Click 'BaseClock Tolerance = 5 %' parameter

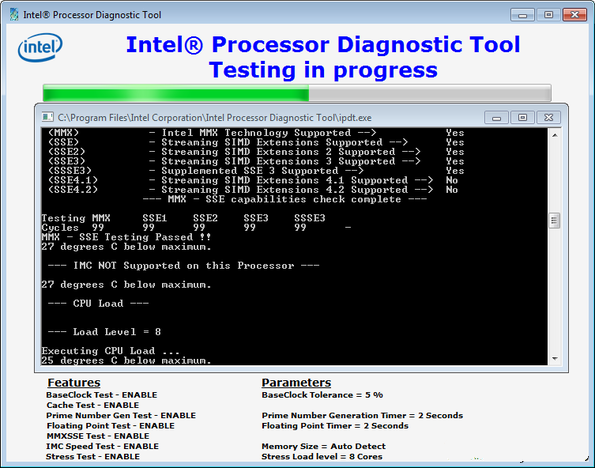tap(322, 395)
